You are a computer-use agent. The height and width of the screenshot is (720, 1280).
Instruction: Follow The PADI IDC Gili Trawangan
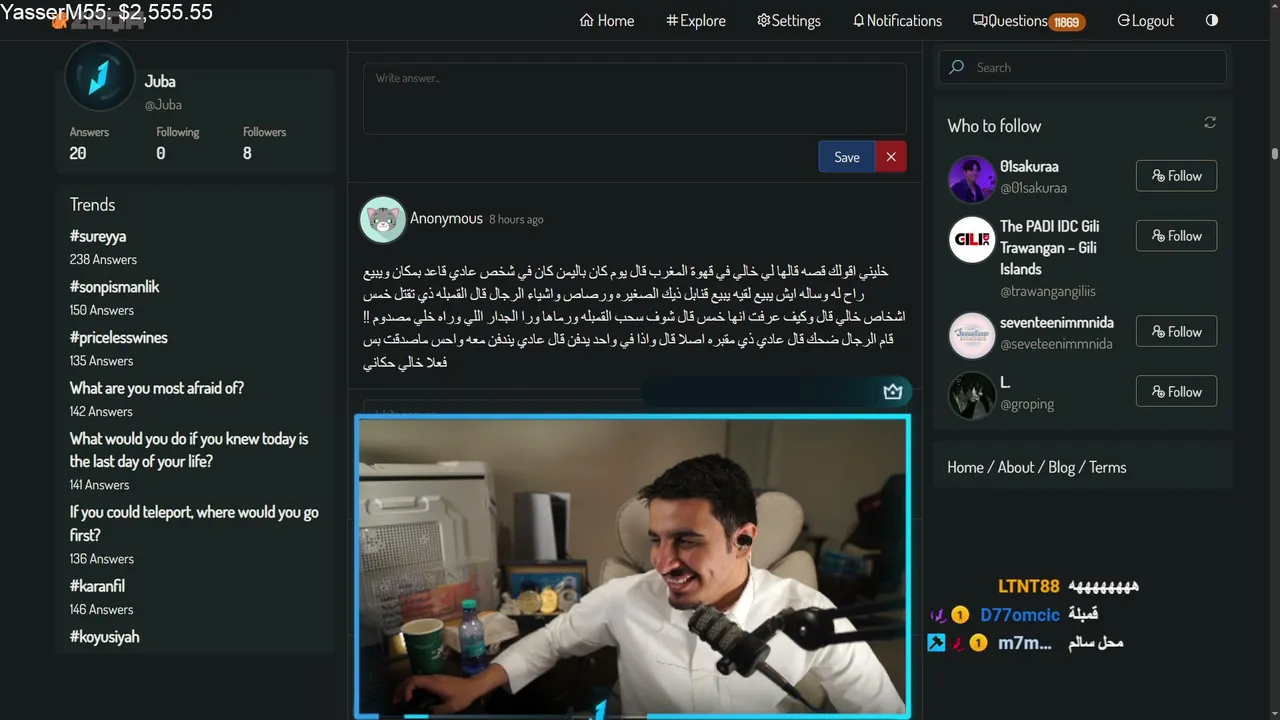tap(1176, 236)
